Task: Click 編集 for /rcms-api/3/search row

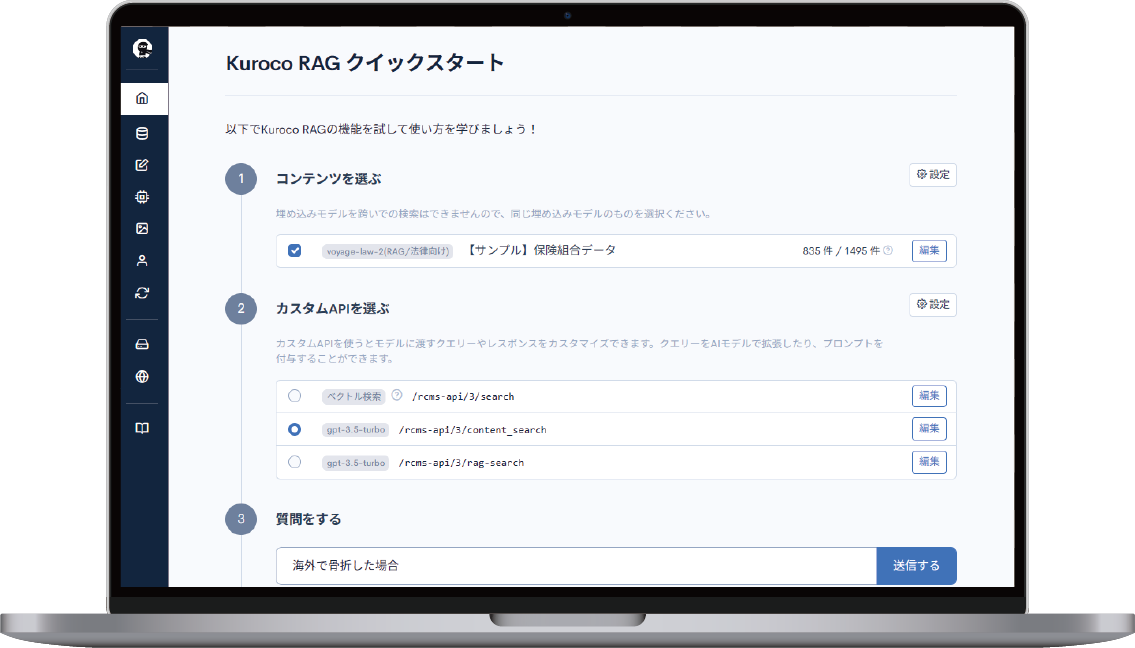Action: click(929, 396)
